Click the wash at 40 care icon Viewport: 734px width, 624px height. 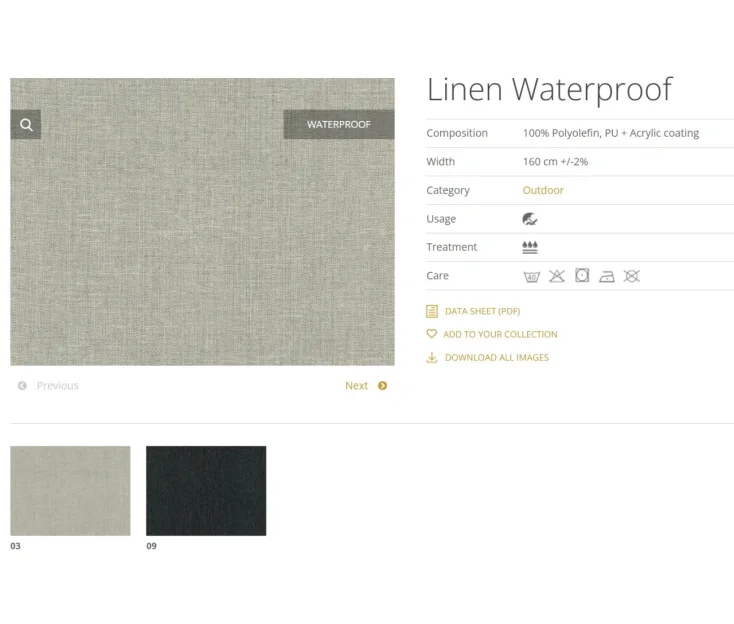(532, 276)
